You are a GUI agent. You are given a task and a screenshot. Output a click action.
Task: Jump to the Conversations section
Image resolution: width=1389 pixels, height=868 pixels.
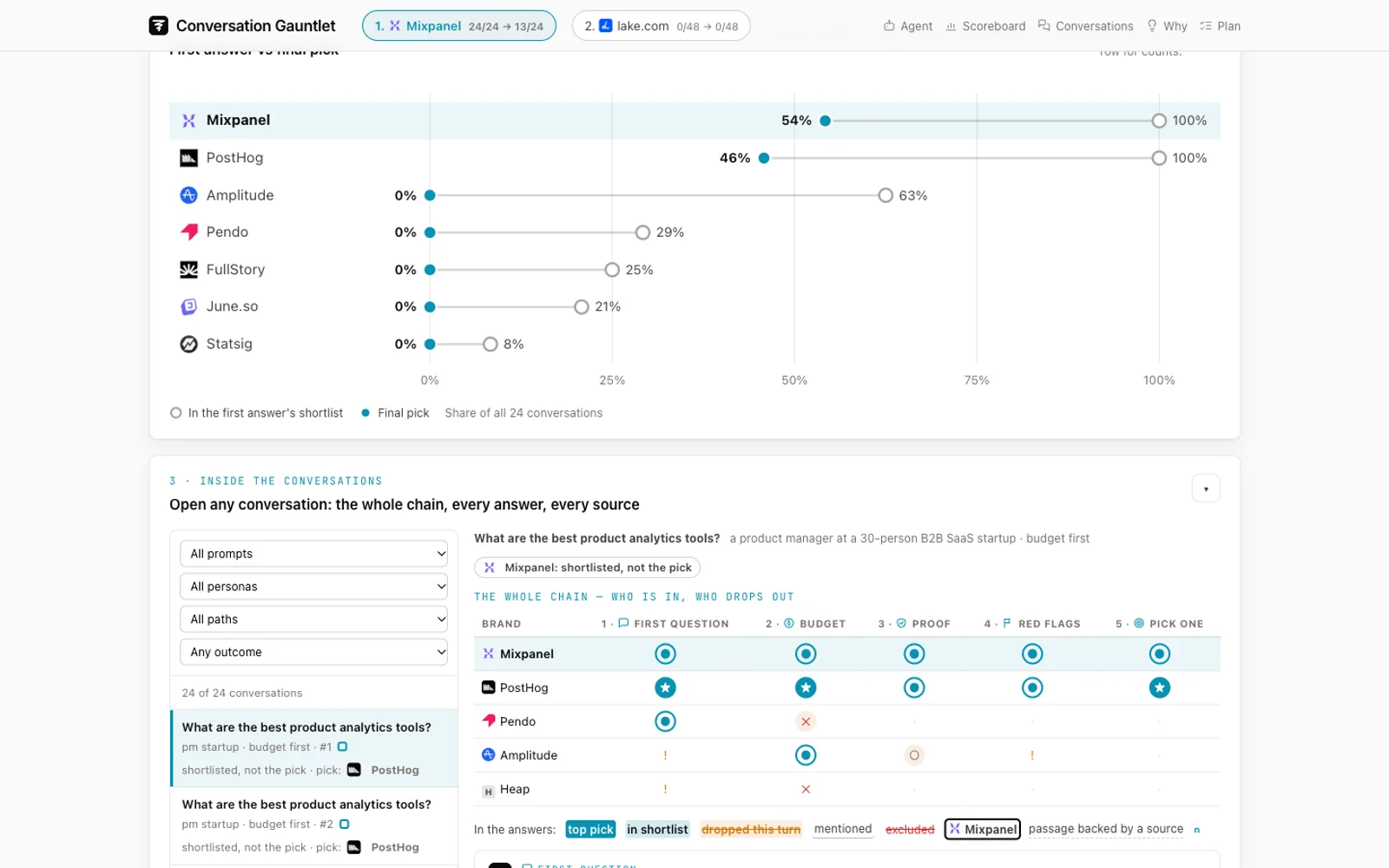point(1085,26)
